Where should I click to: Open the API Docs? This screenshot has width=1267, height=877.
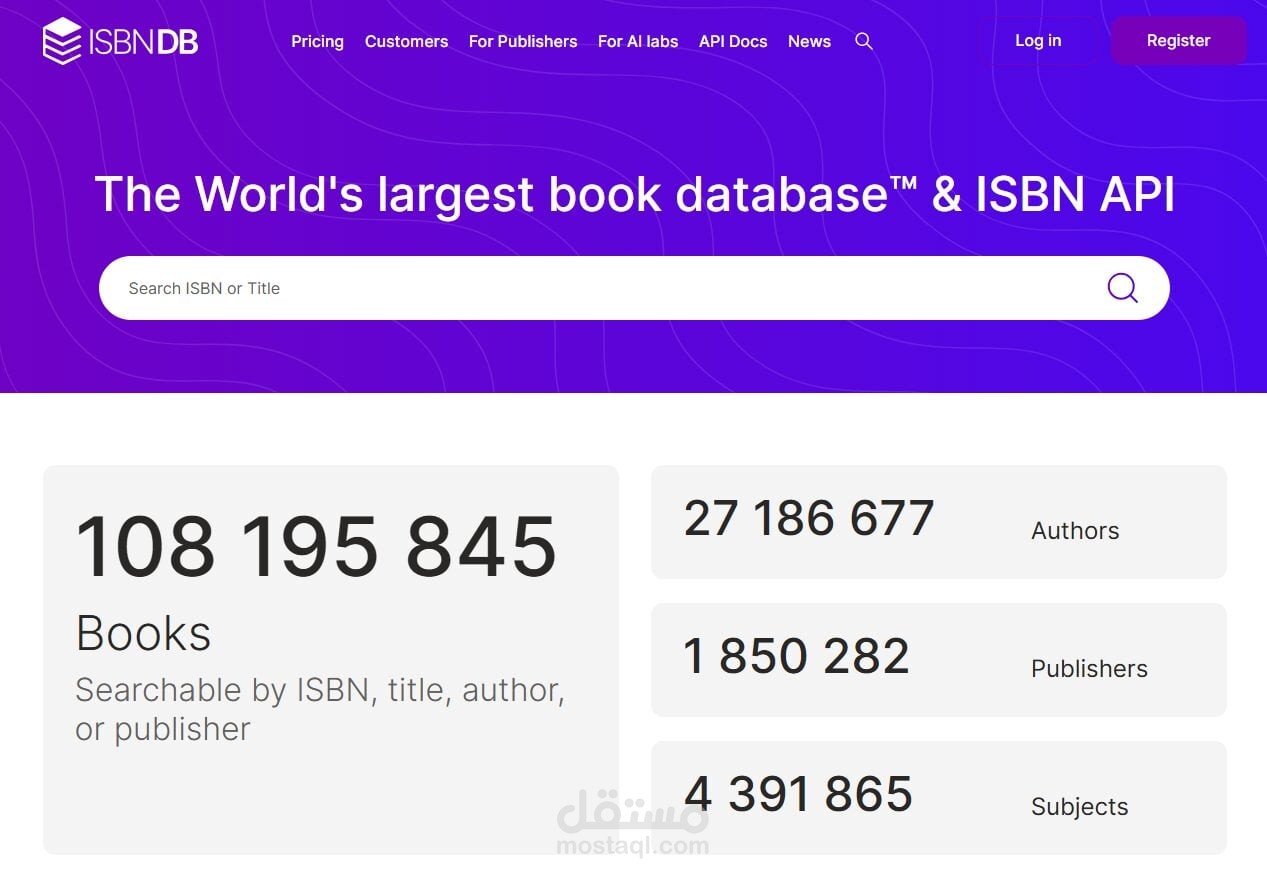[733, 42]
